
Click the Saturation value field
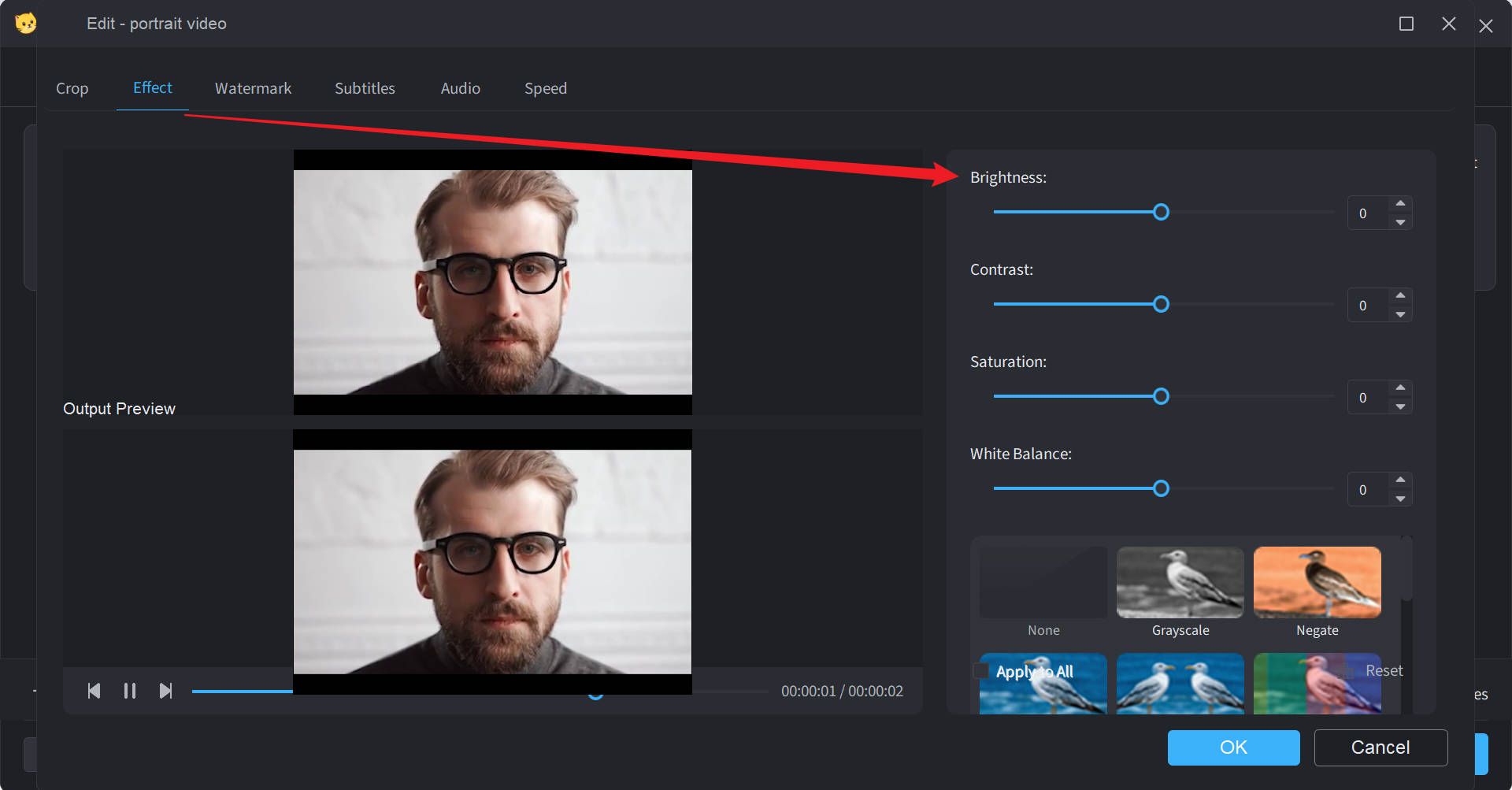[1368, 398]
